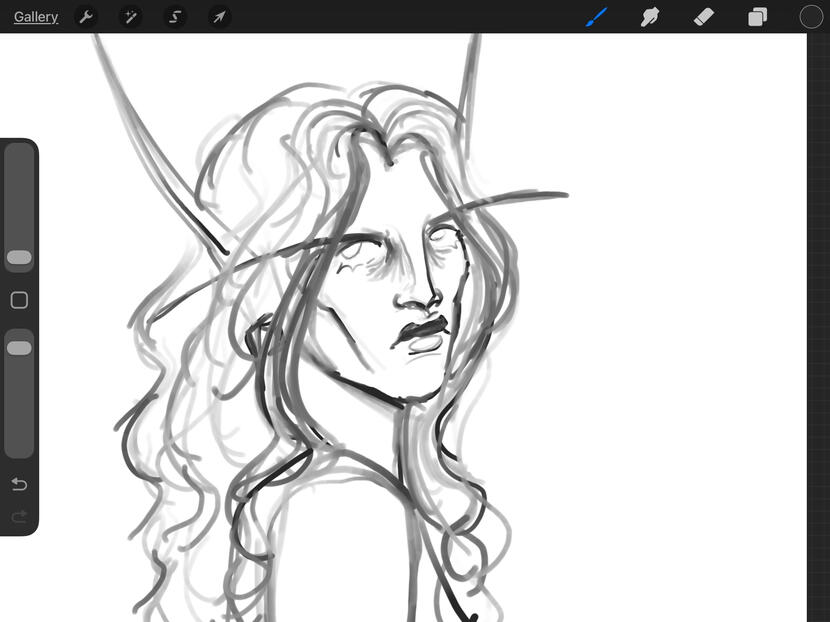
Task: Click the brush size slider handle
Action: point(19,258)
